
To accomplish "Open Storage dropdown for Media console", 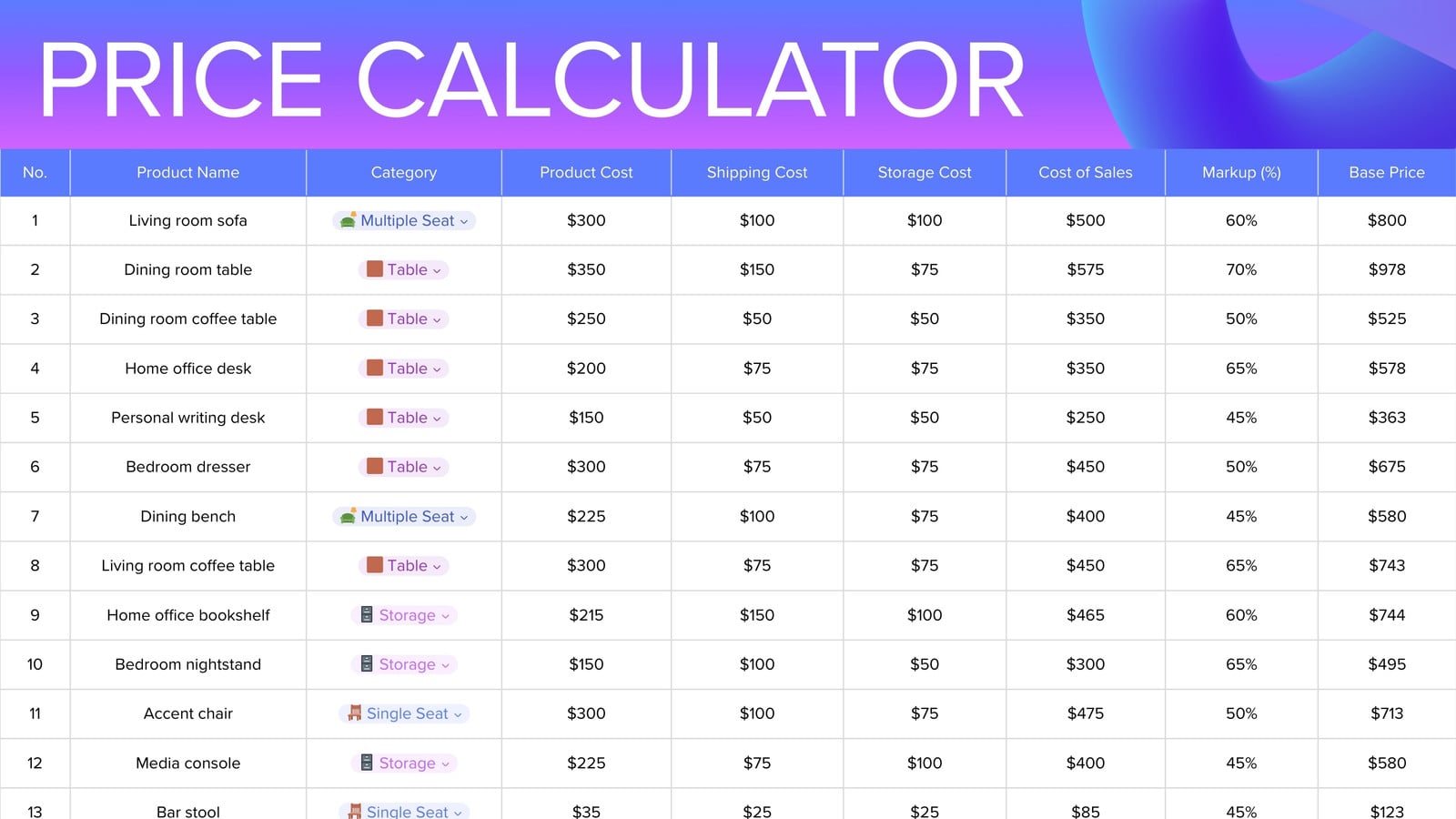I will (x=445, y=764).
